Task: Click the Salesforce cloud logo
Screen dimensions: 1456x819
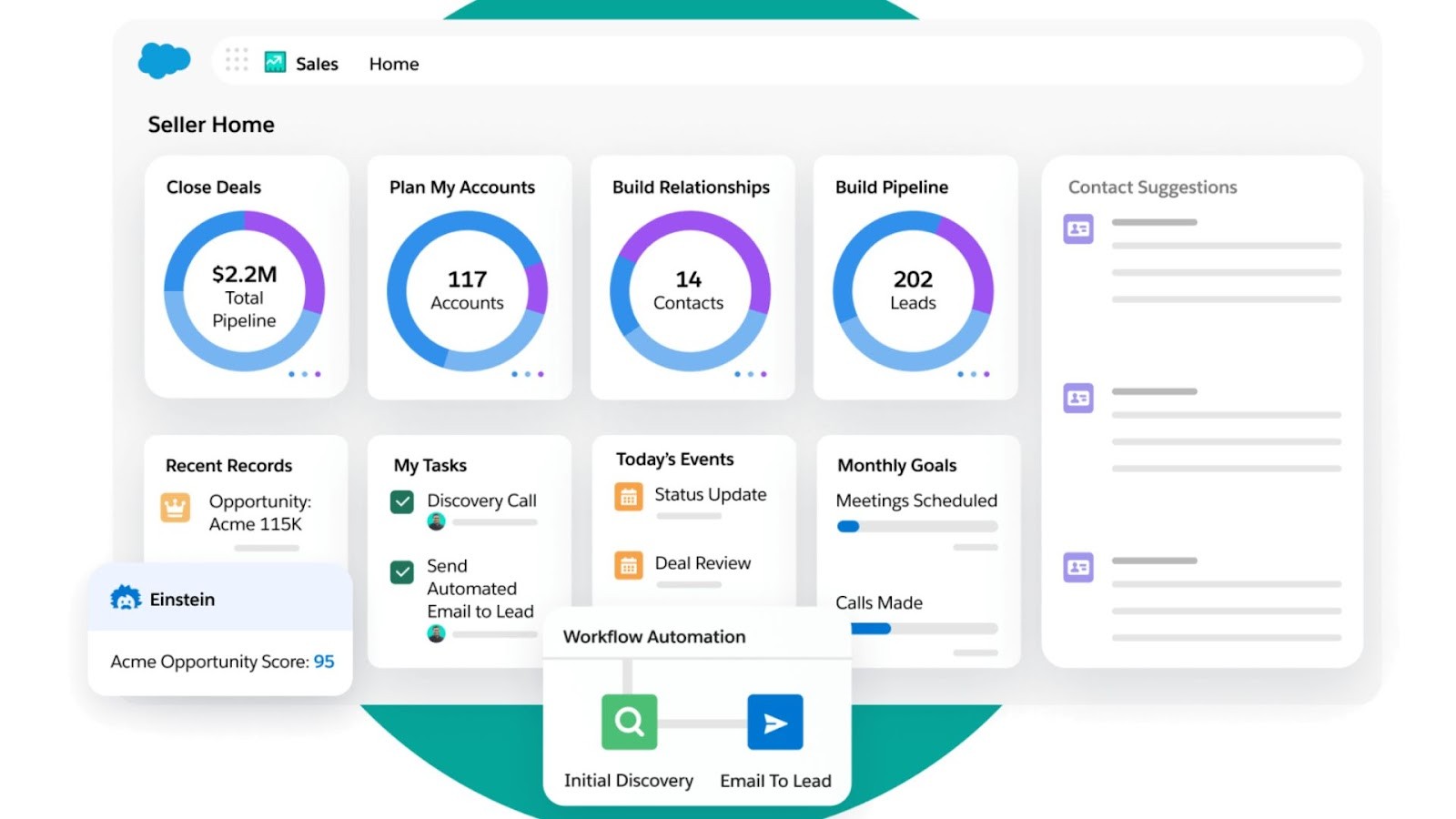Action: coord(165,59)
